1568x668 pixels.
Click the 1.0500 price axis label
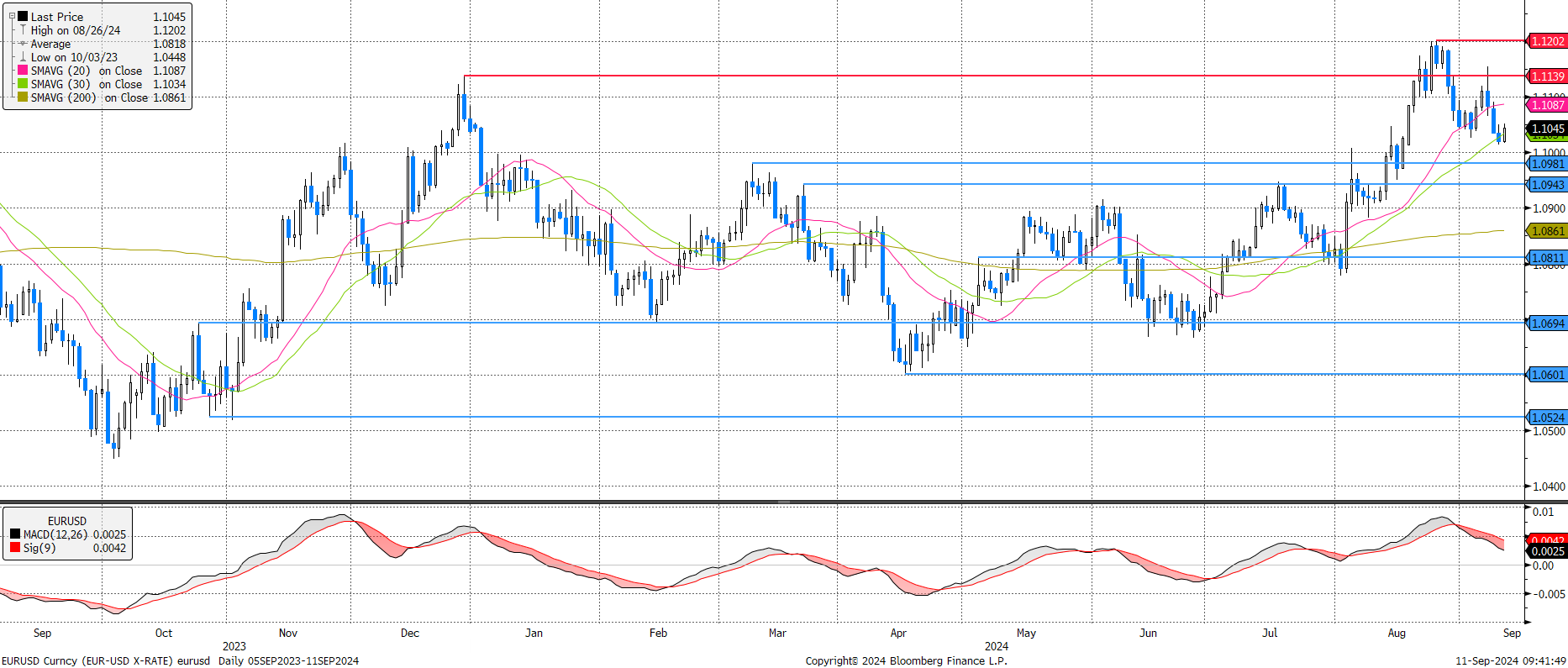[x=1549, y=431]
